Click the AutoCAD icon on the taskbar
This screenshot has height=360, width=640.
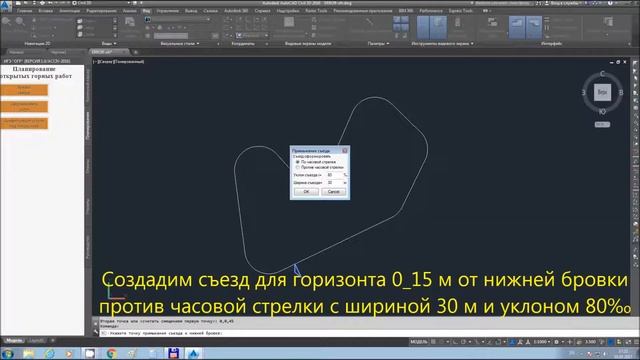coord(193,353)
